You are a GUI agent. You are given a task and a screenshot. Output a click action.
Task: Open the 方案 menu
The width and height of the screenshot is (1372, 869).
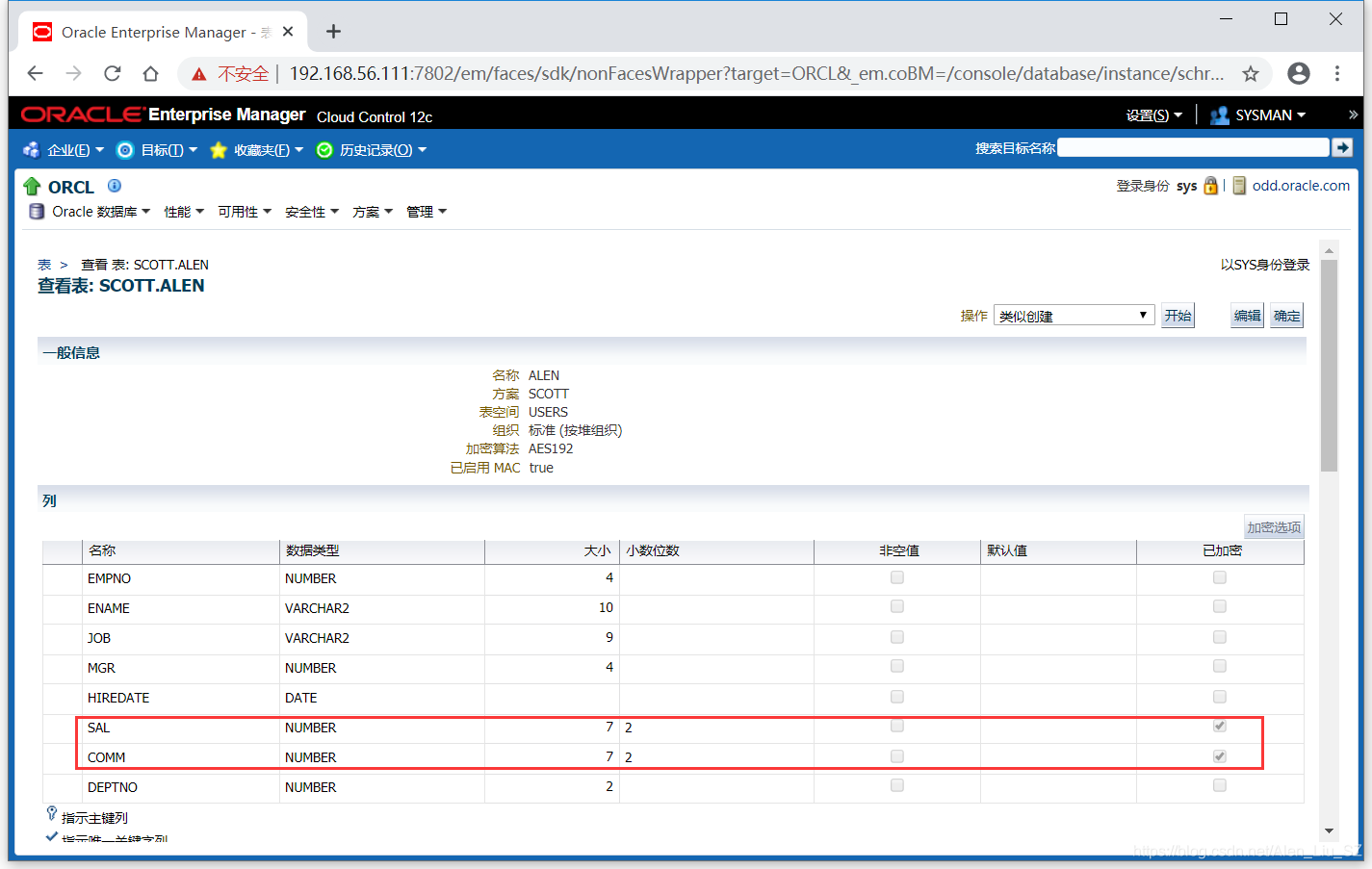point(373,212)
